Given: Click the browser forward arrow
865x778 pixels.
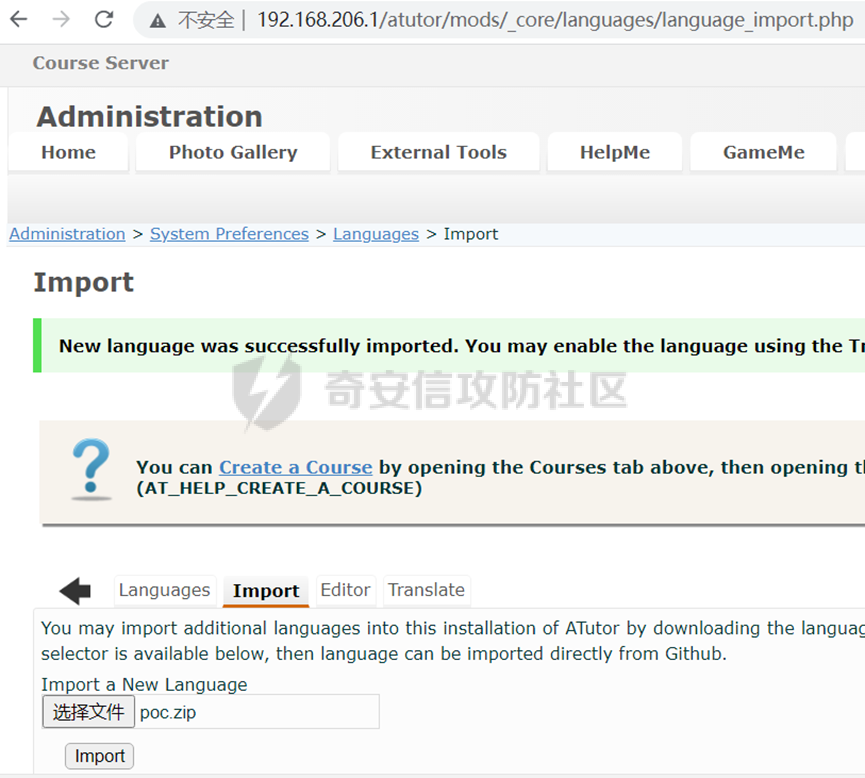Looking at the screenshot, I should pyautogui.click(x=61, y=20).
